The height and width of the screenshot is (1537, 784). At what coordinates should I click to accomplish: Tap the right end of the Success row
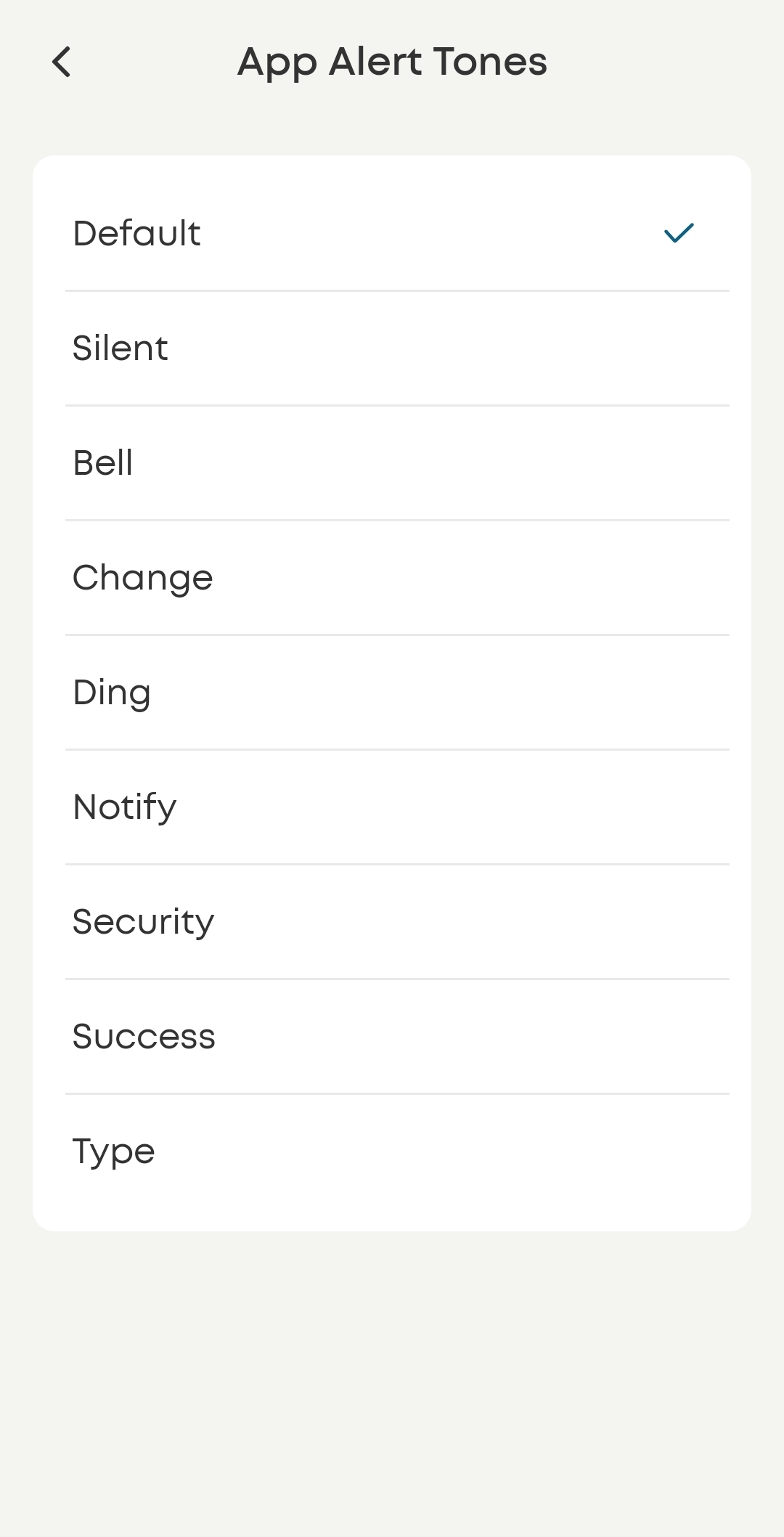tap(679, 1037)
